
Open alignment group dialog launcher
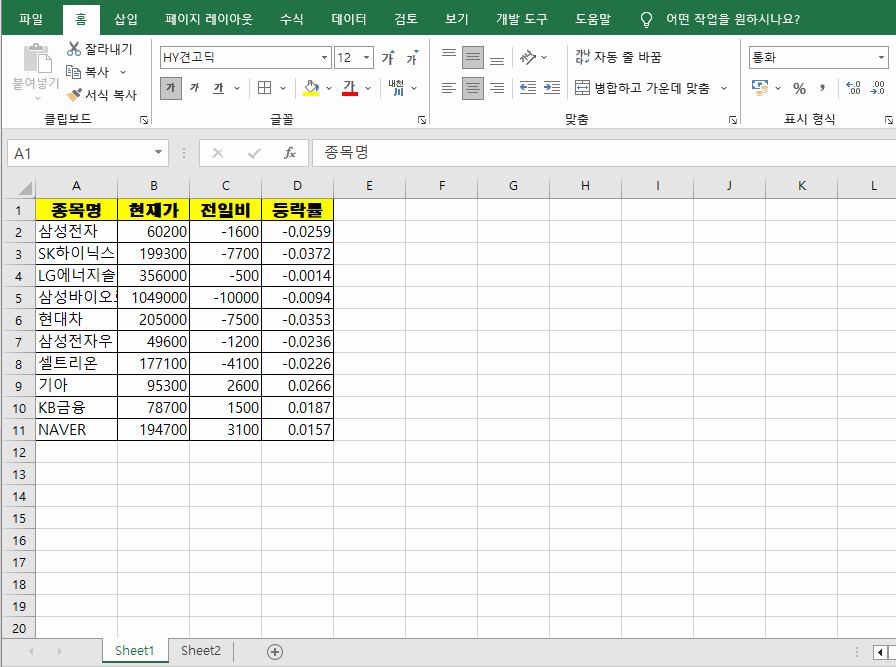733,119
